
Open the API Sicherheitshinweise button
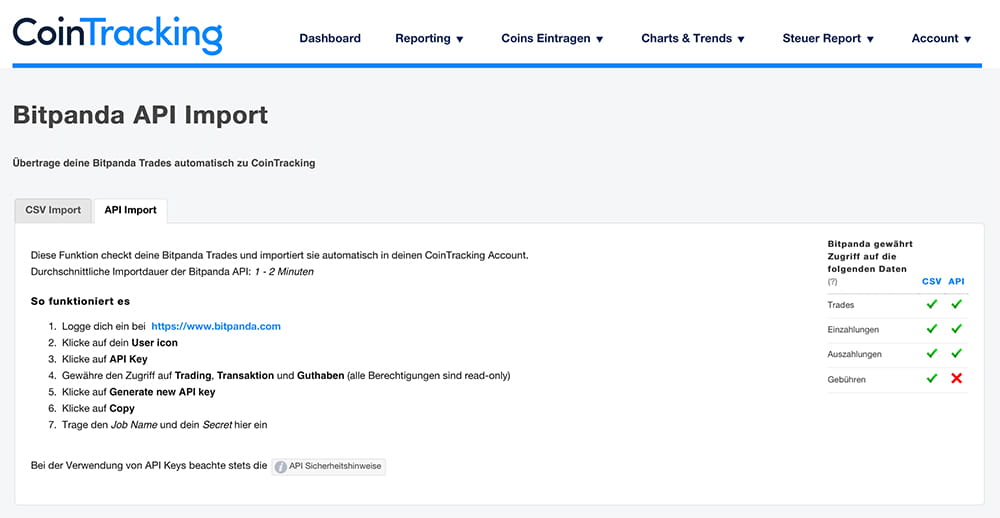click(x=328, y=466)
